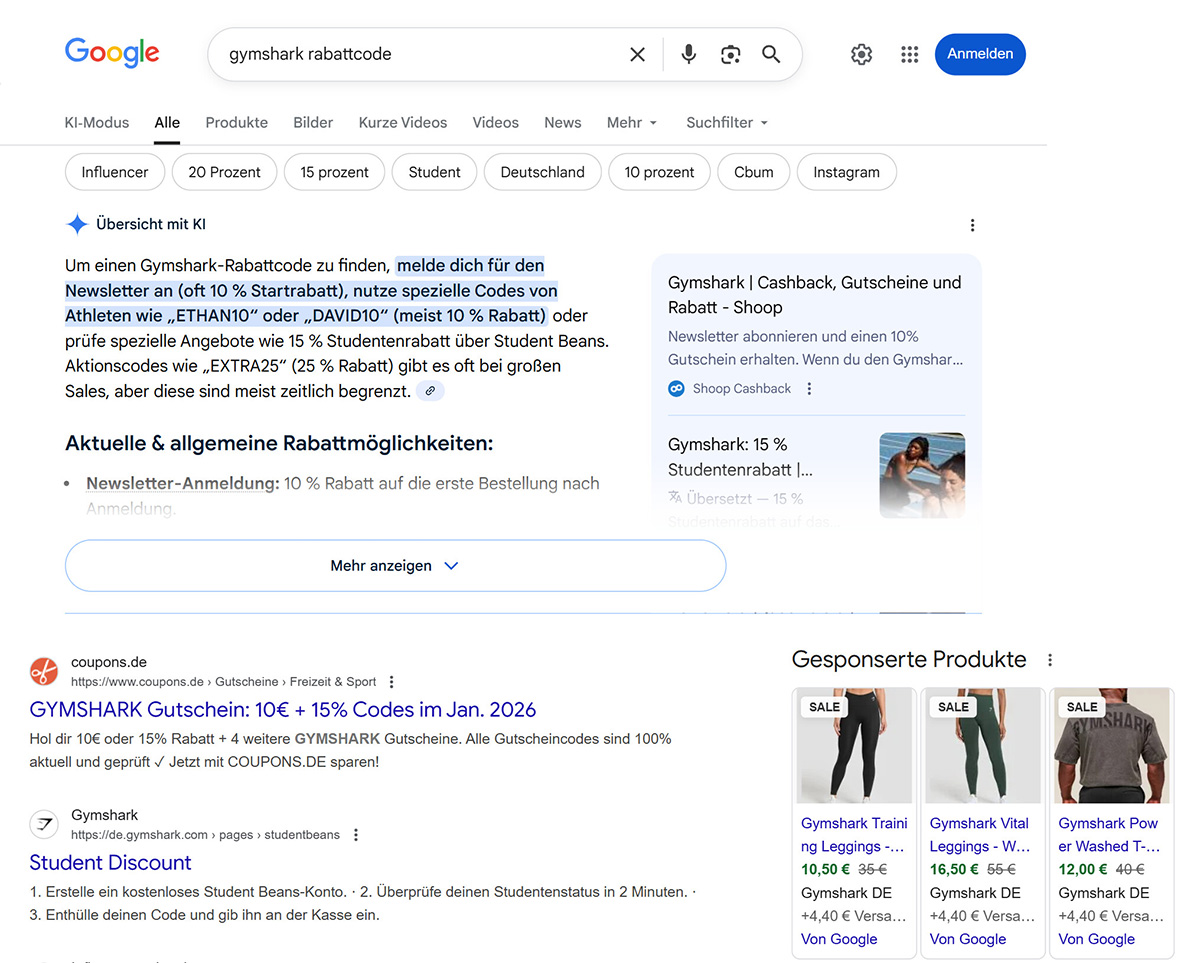
Task: Click the Anmelden sign-in button
Action: coord(979,54)
